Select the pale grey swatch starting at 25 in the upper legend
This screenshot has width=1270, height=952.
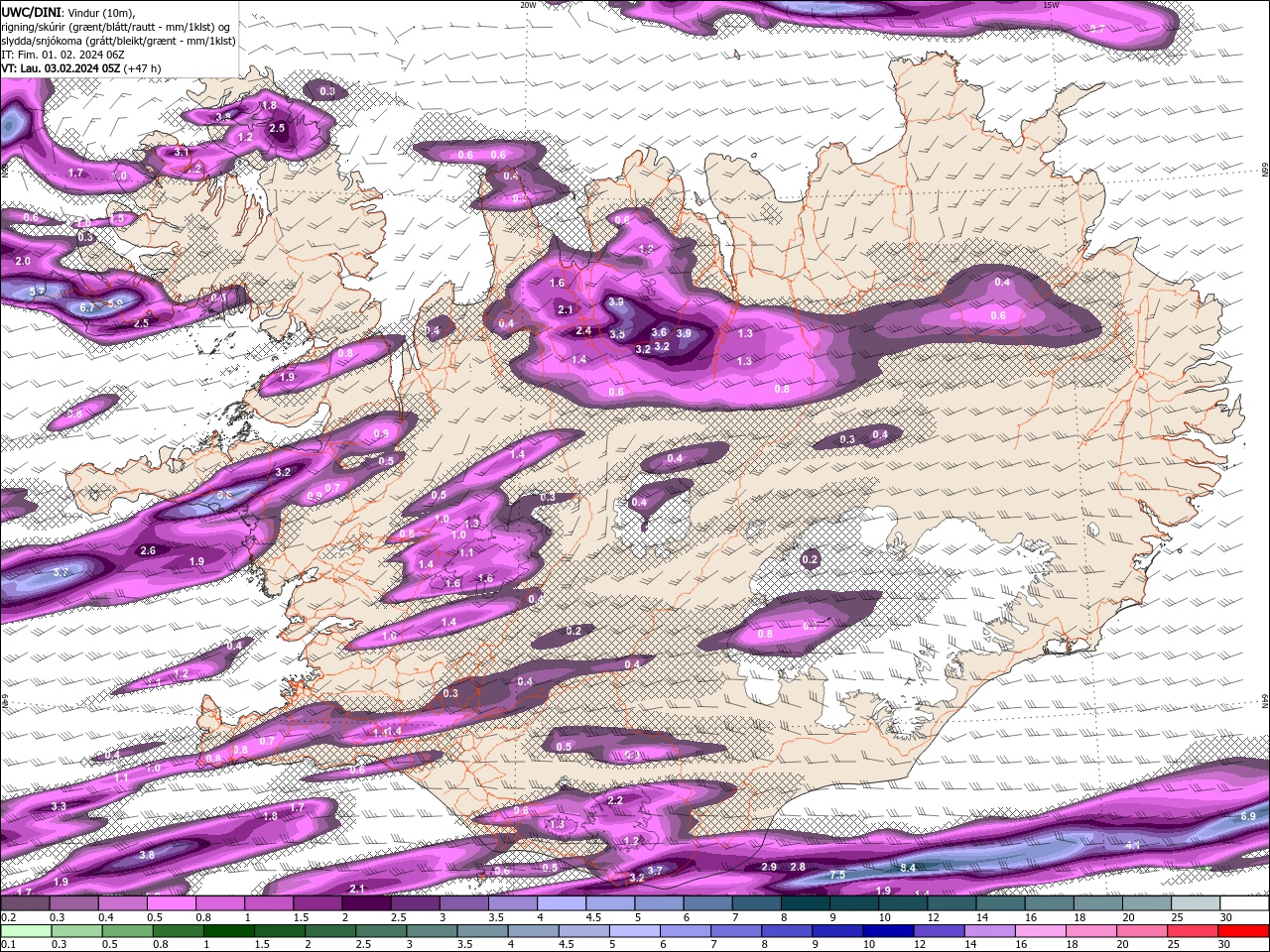[1195, 903]
